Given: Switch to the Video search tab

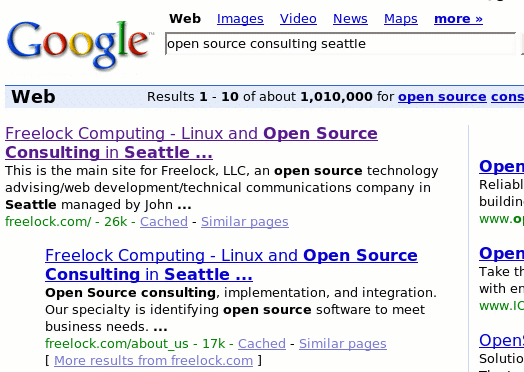Looking at the screenshot, I should click(298, 19).
